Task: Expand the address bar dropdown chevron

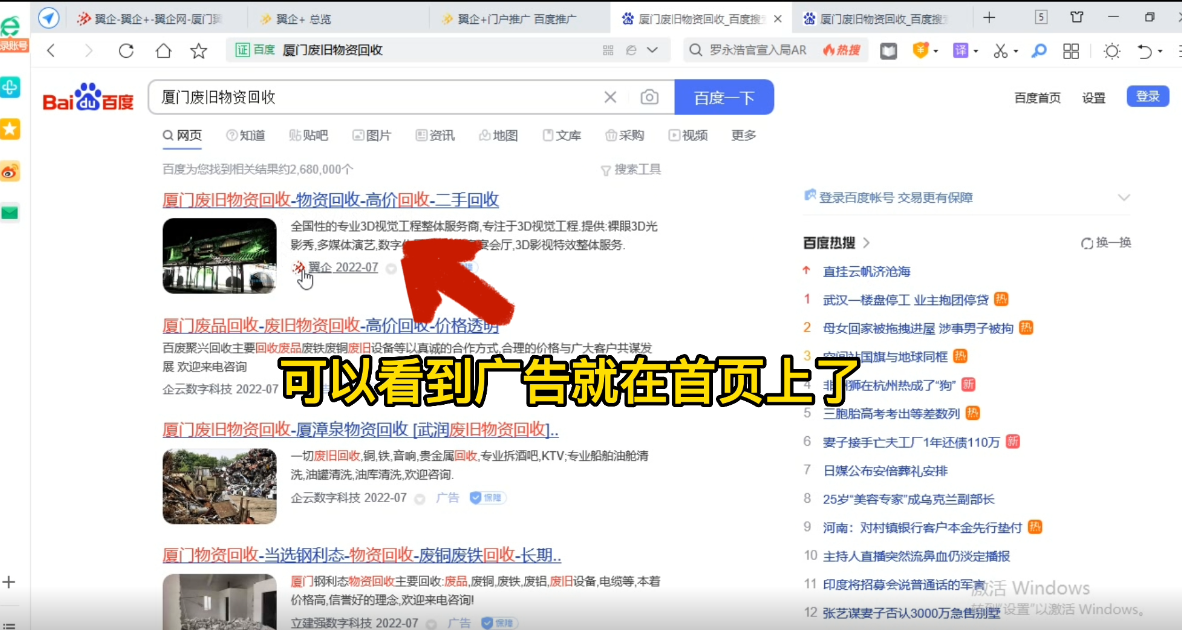Action: pos(653,50)
